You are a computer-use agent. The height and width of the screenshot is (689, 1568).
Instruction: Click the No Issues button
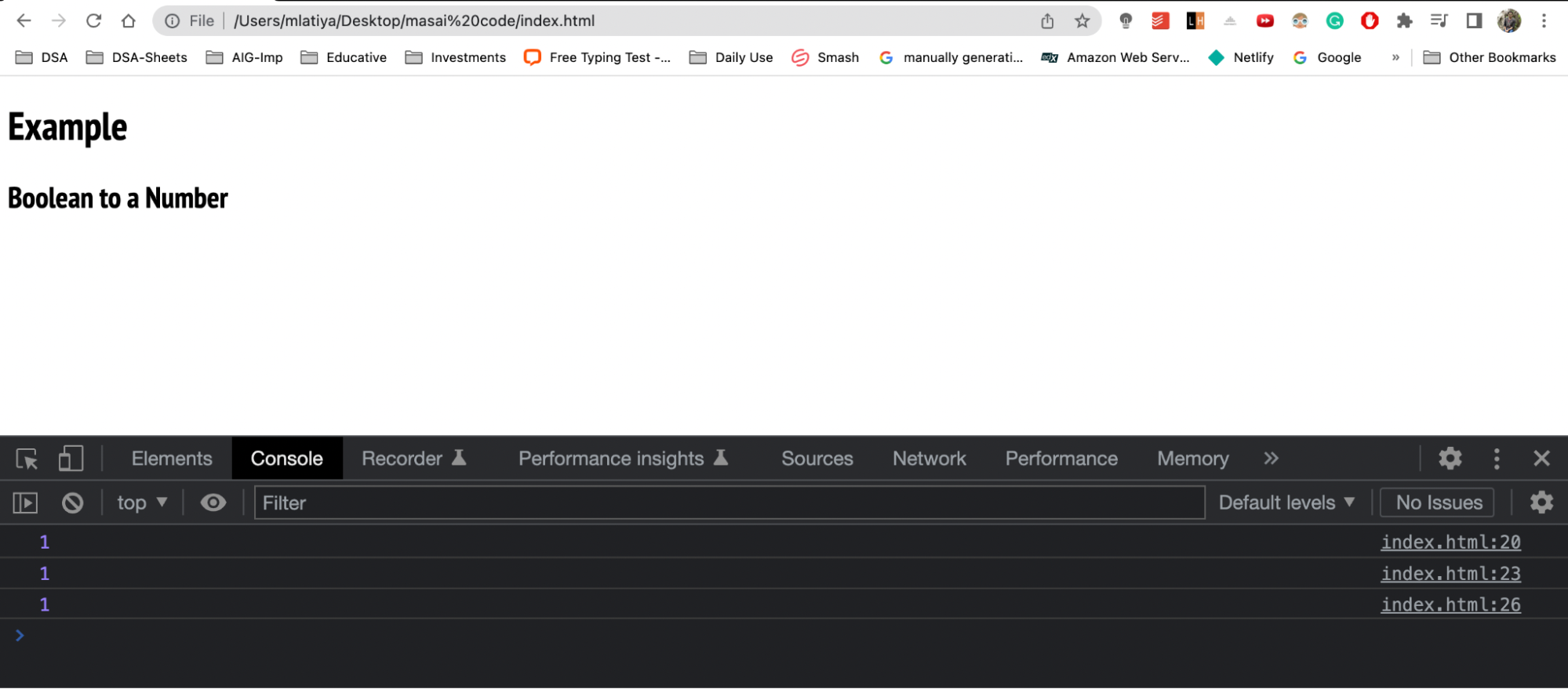point(1438,502)
